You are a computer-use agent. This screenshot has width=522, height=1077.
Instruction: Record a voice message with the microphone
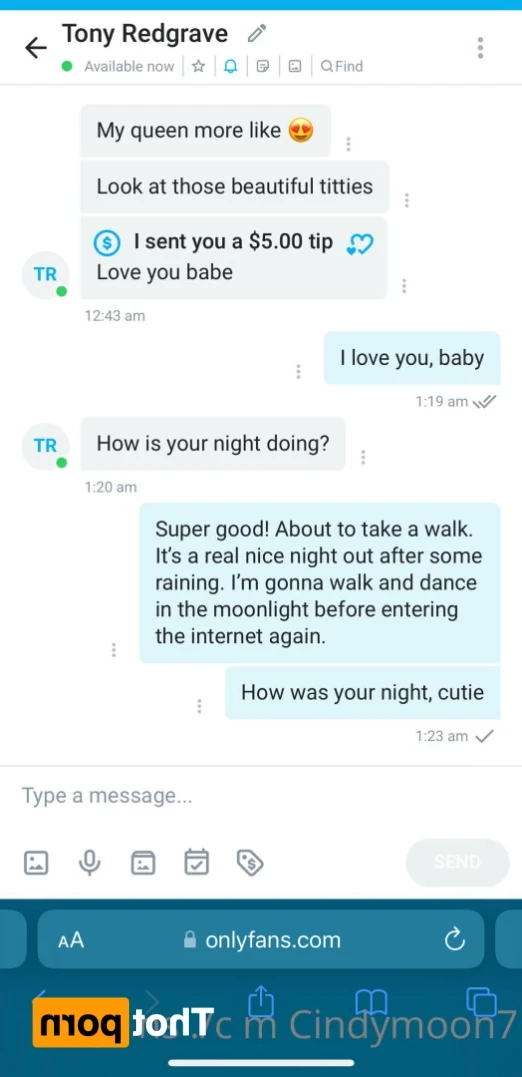pyautogui.click(x=89, y=861)
